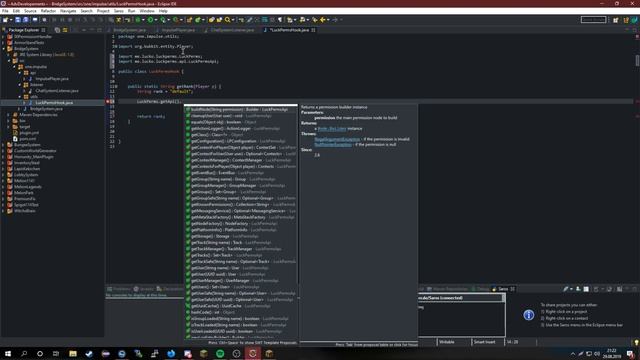This screenshot has height=360, width=640.
Task: Open the Run button dropdown arrow
Action: click(x=156, y=20)
